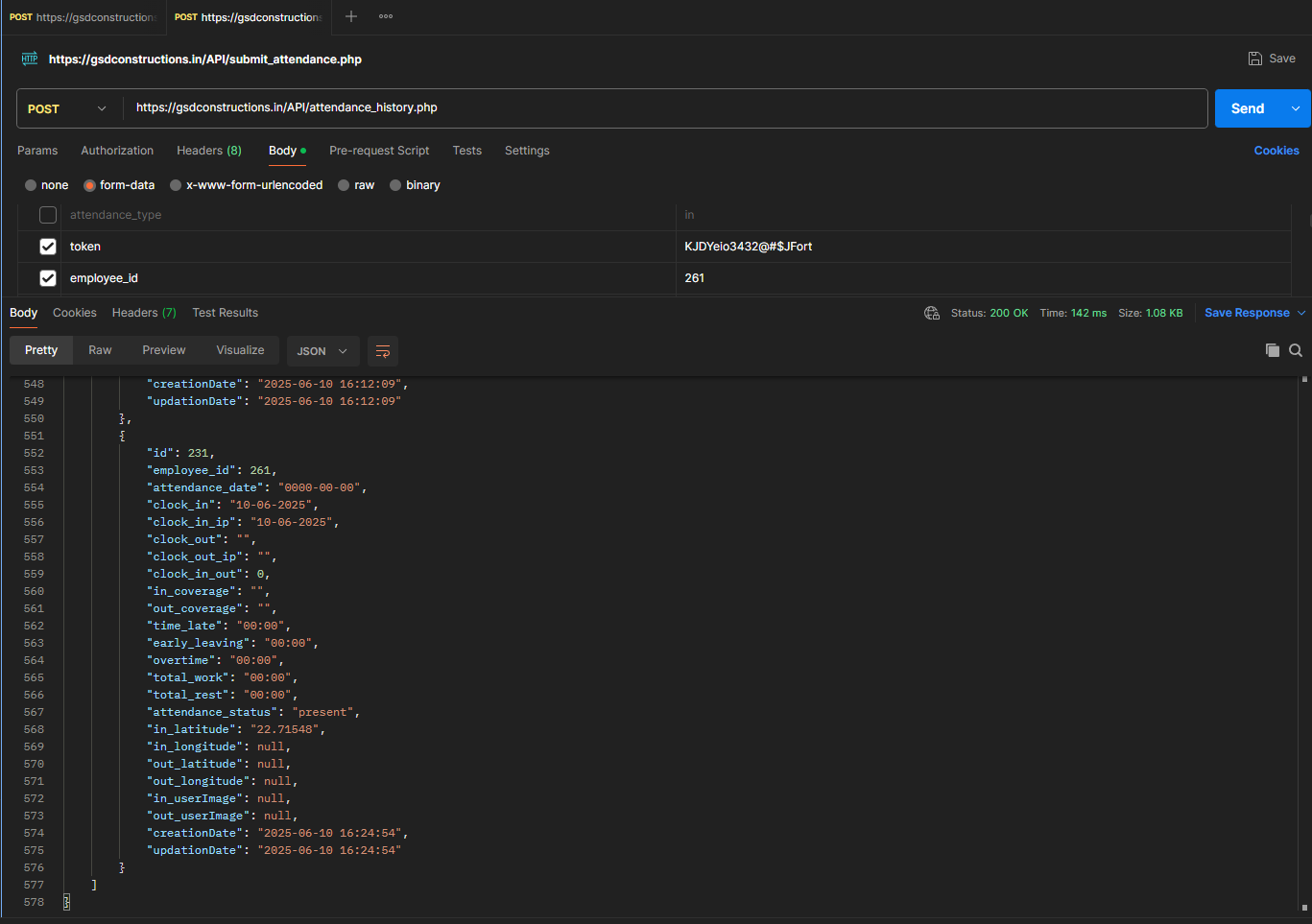
Task: Click the new tab plus icon
Action: [351, 16]
